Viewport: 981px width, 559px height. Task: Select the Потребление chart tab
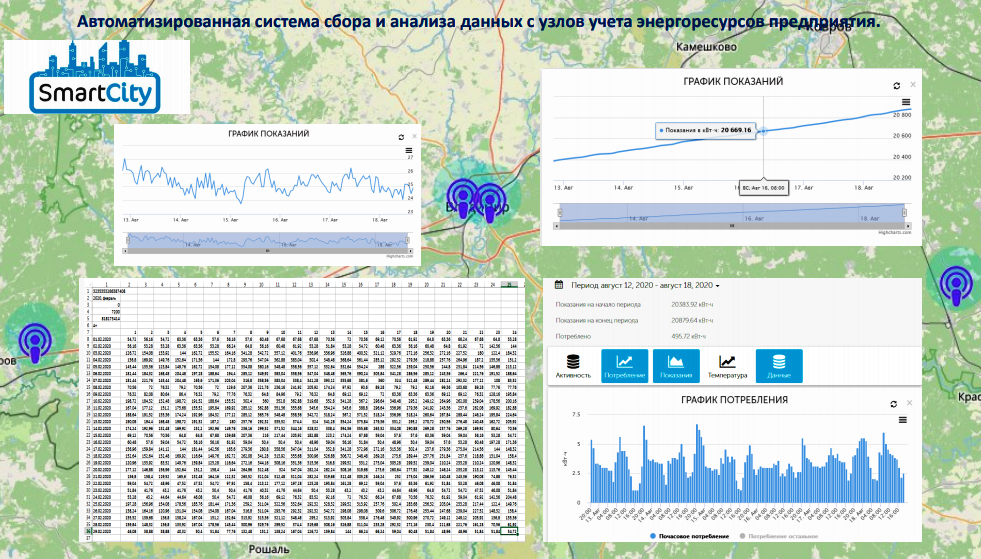point(624,366)
